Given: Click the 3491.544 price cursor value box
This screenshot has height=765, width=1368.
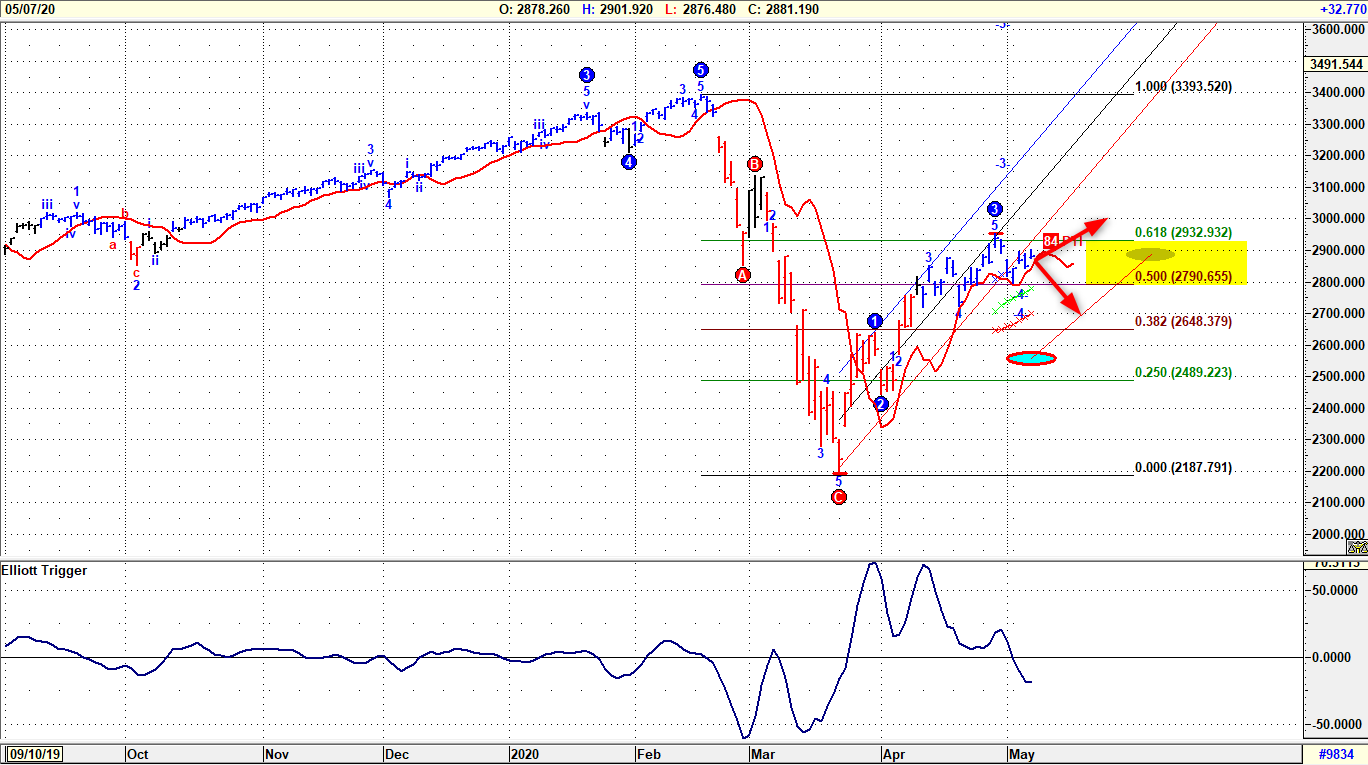Looking at the screenshot, I should click(x=1335, y=65).
